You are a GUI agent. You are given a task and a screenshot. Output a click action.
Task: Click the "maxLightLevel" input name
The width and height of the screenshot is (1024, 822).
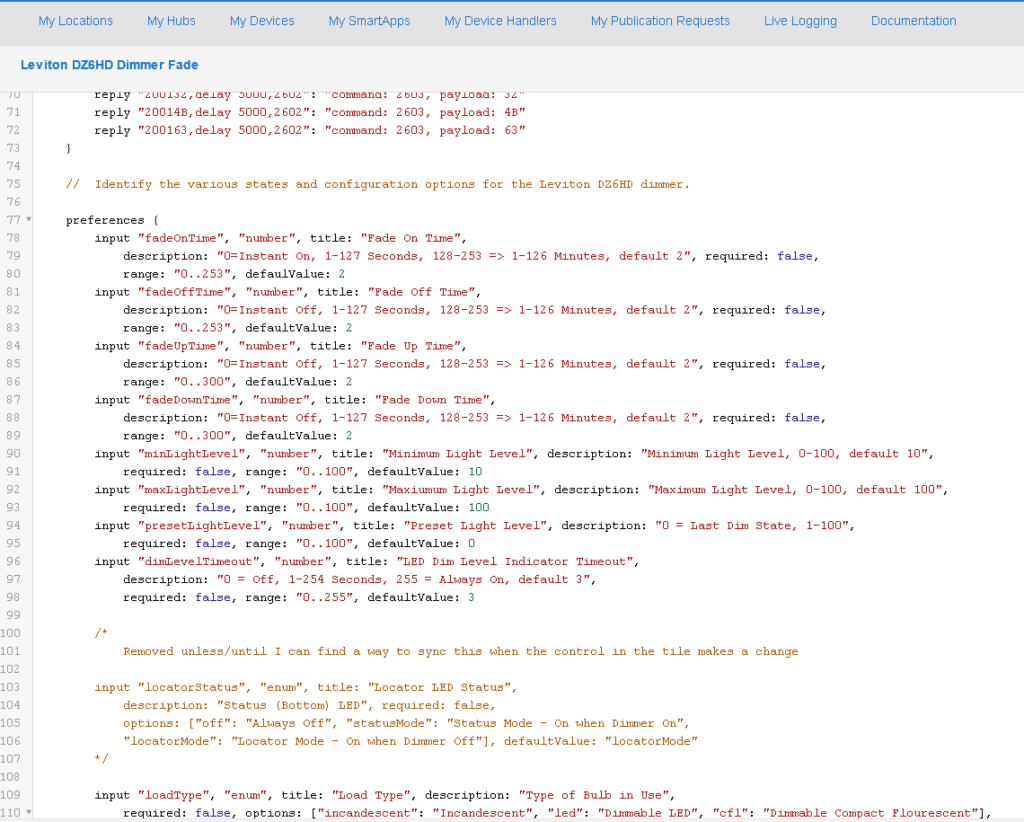pyautogui.click(x=191, y=490)
